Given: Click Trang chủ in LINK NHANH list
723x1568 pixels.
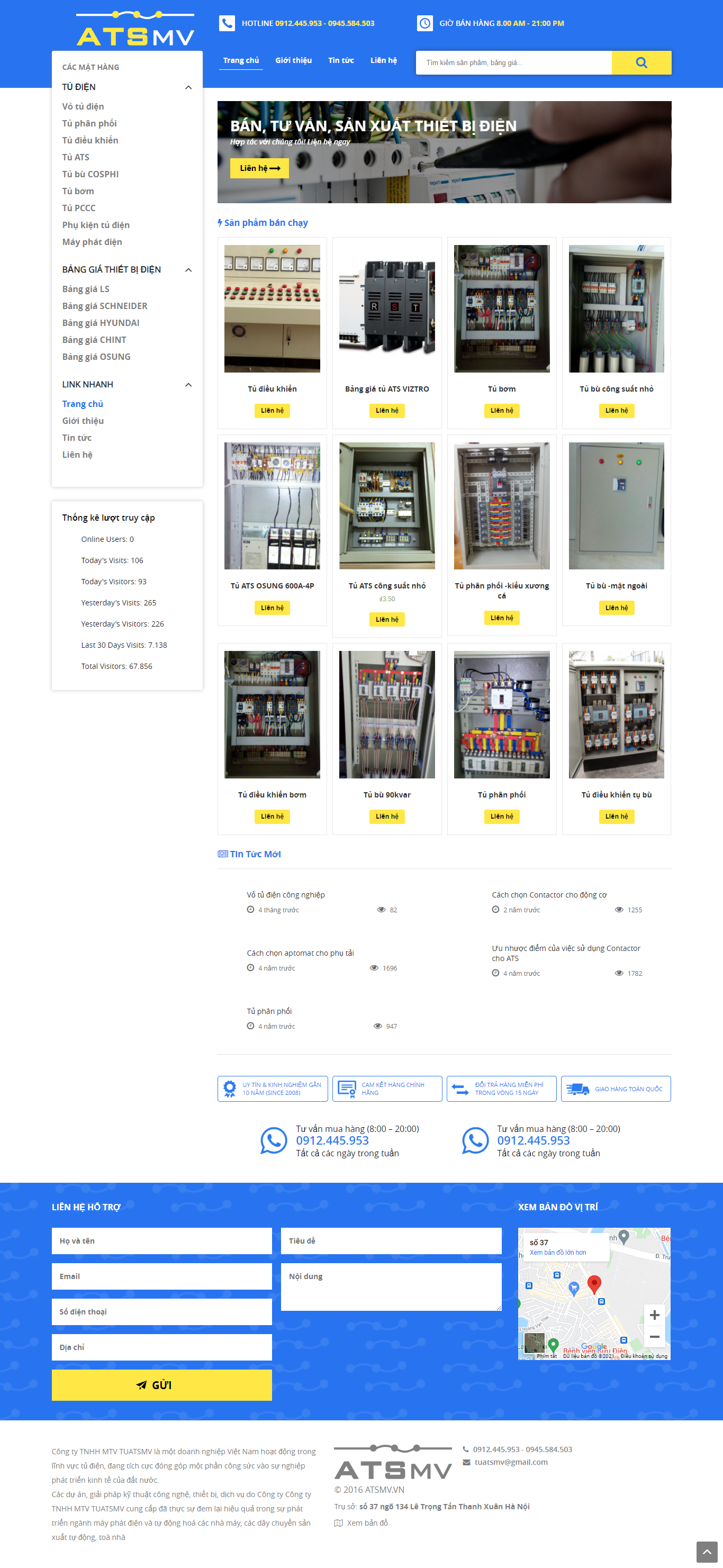Looking at the screenshot, I should [83, 404].
